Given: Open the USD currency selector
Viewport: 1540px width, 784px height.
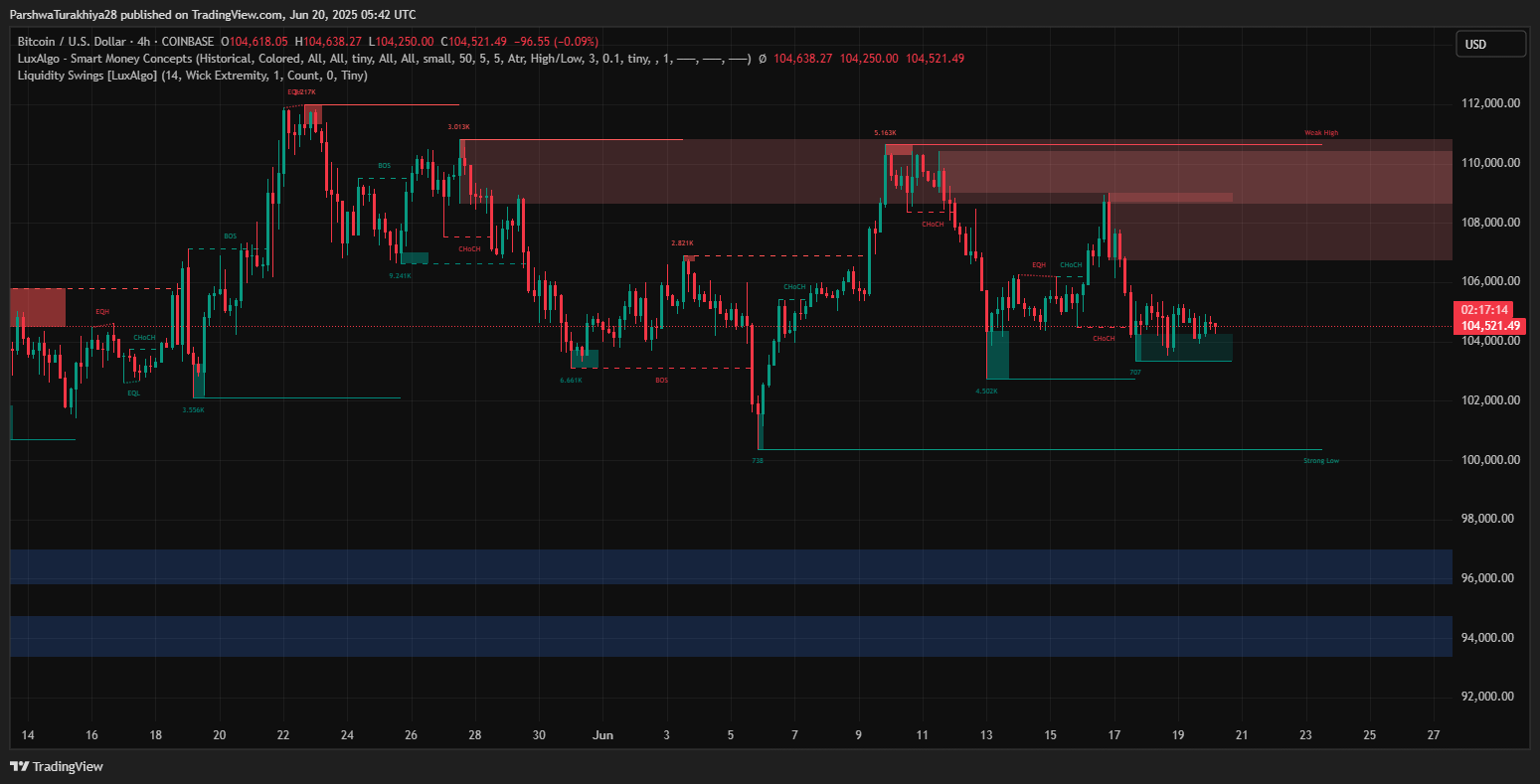Looking at the screenshot, I should [1490, 44].
